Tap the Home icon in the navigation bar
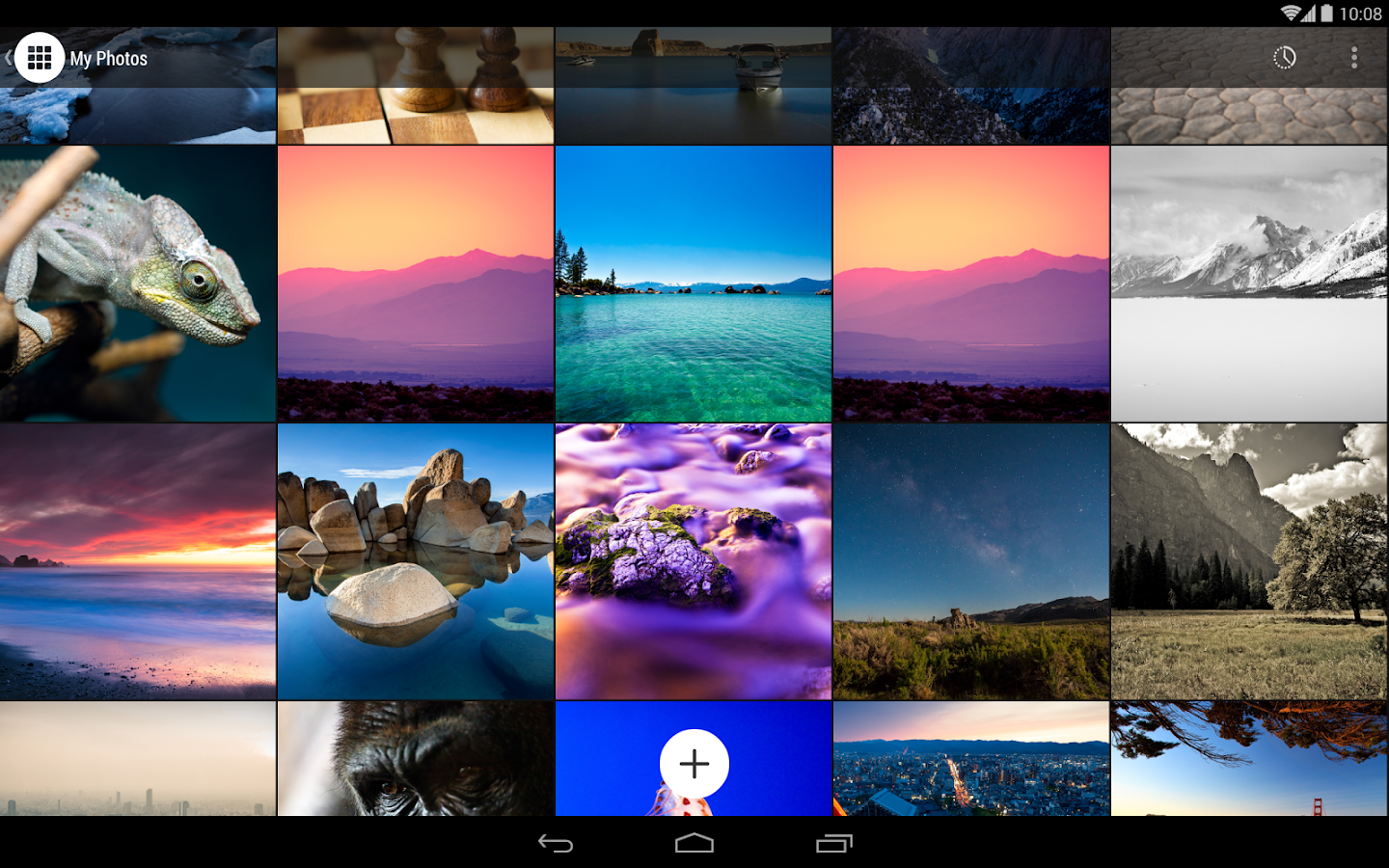This screenshot has width=1389, height=868. click(694, 844)
